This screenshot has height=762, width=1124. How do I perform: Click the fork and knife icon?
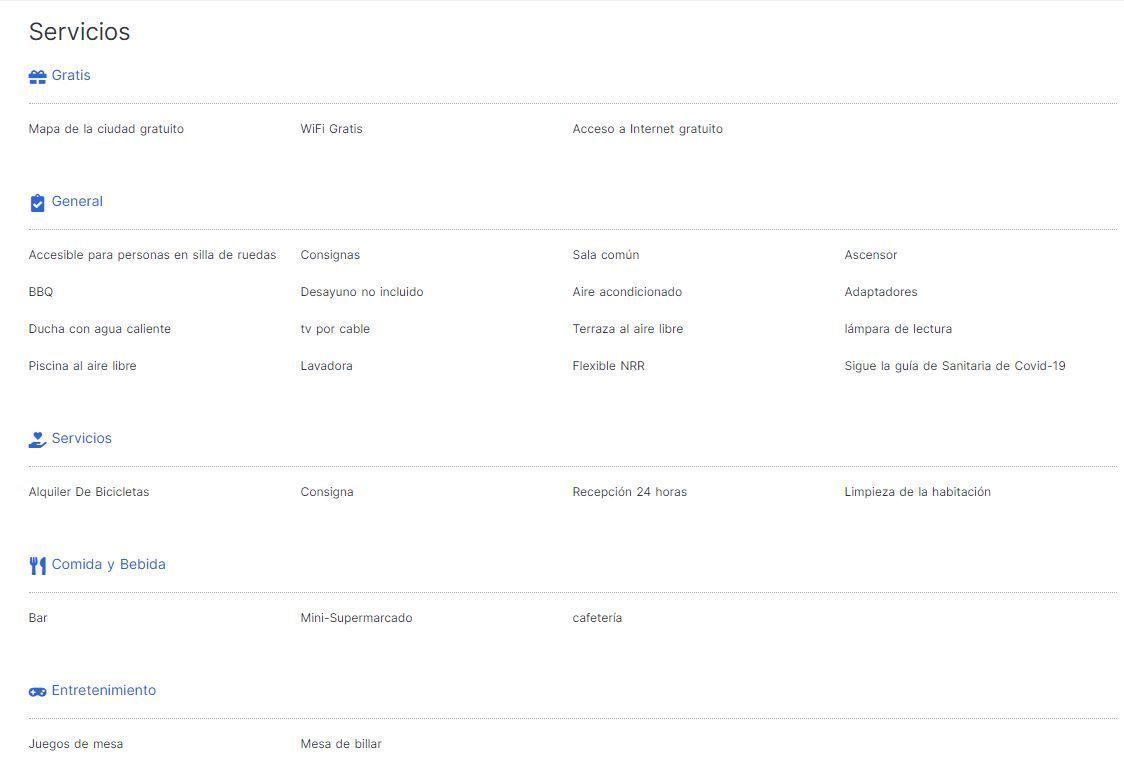coord(37,566)
